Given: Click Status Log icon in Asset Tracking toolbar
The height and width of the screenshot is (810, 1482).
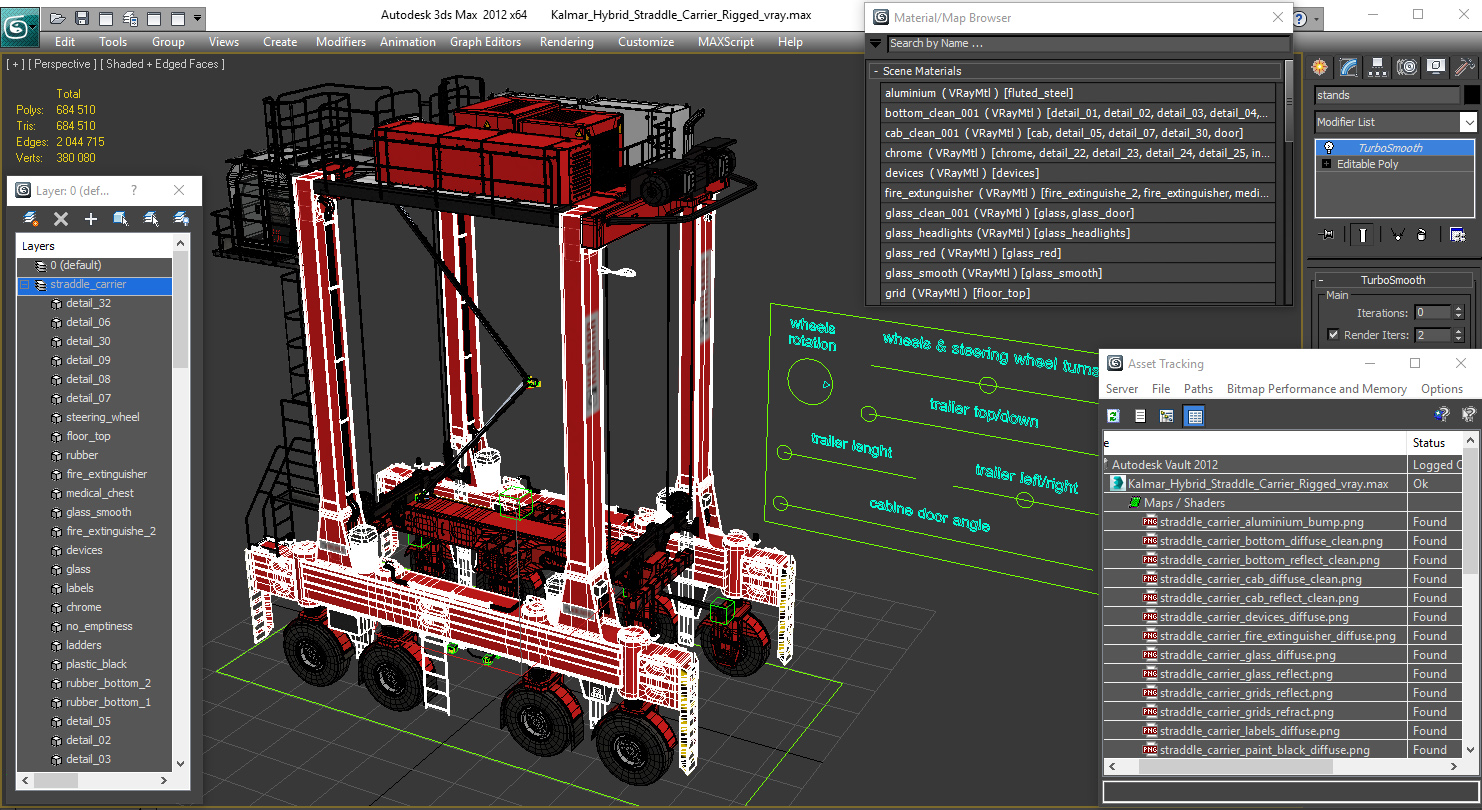Looking at the screenshot, I should point(1140,416).
